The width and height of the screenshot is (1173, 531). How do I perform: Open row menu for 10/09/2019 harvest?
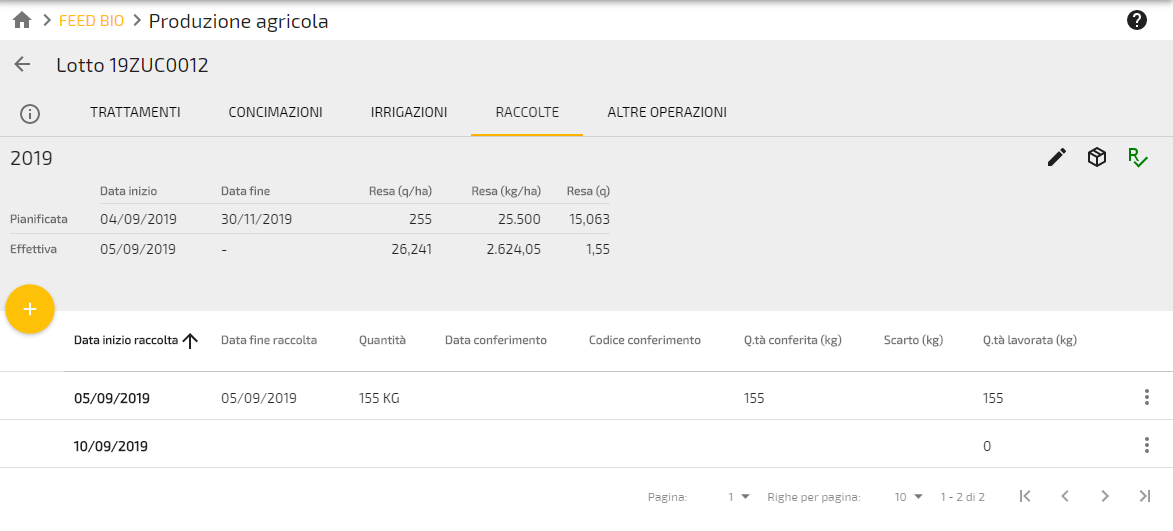point(1146,446)
